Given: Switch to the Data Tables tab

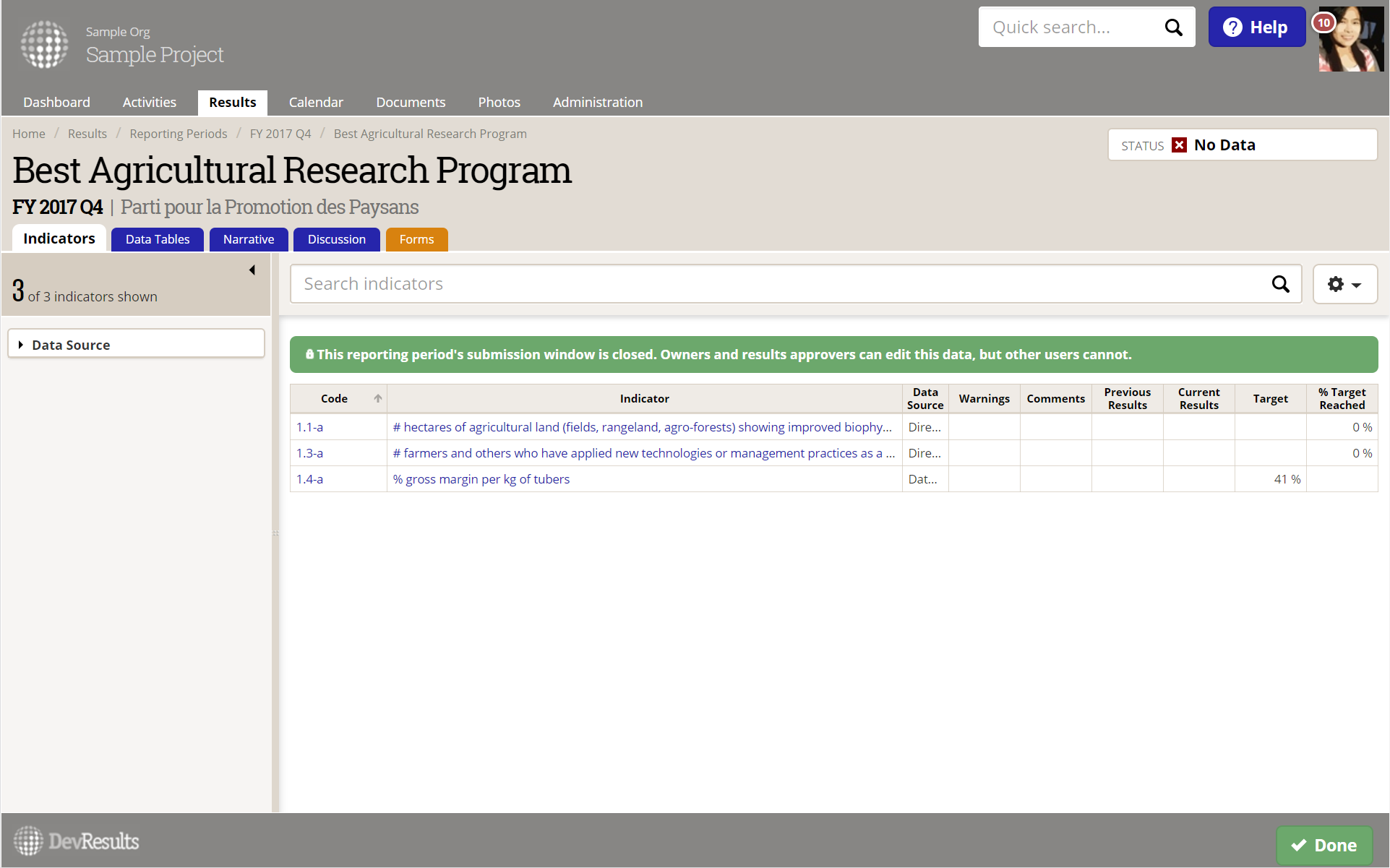Looking at the screenshot, I should click(x=158, y=239).
